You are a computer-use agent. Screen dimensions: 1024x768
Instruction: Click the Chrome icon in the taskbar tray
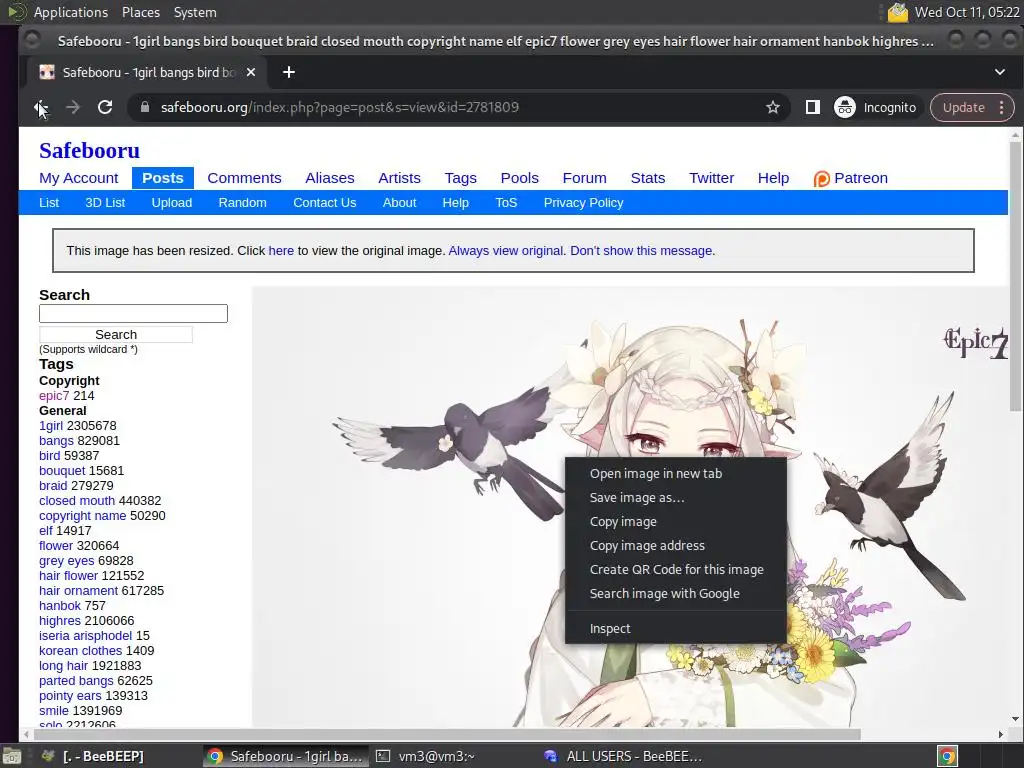(948, 756)
